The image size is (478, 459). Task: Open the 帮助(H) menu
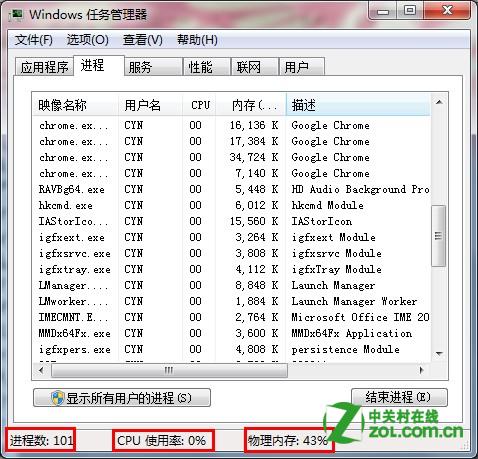click(x=197, y=40)
